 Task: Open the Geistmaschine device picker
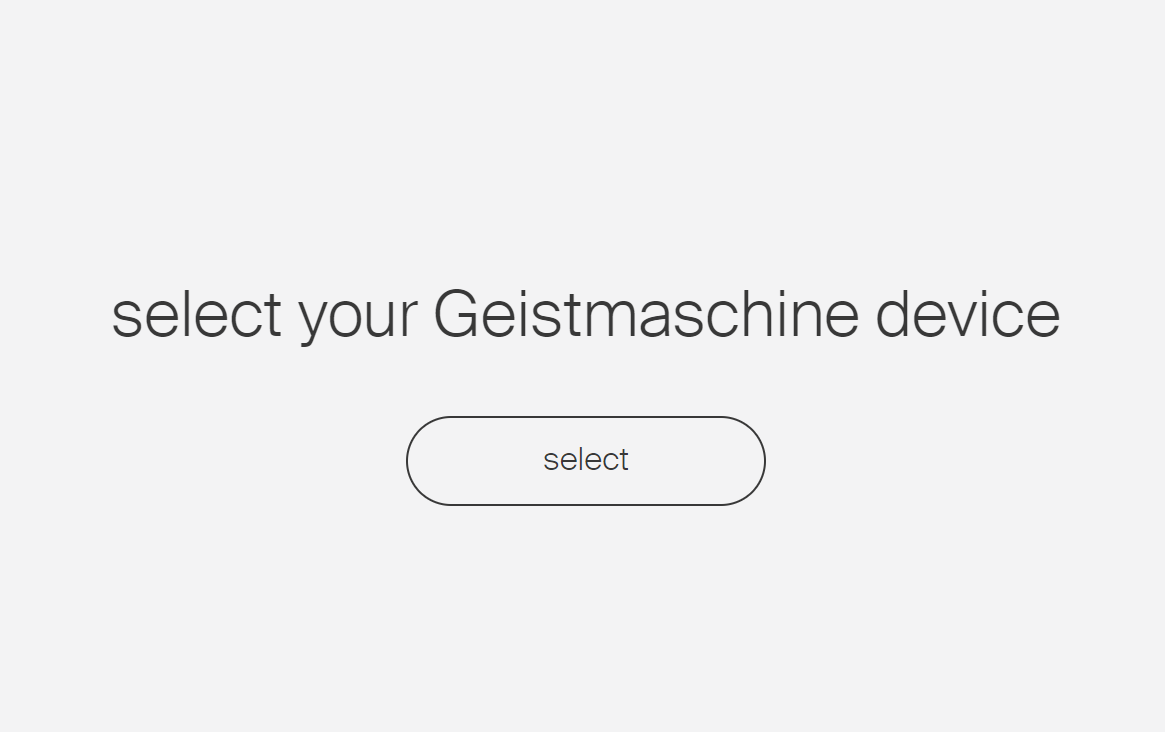point(585,461)
